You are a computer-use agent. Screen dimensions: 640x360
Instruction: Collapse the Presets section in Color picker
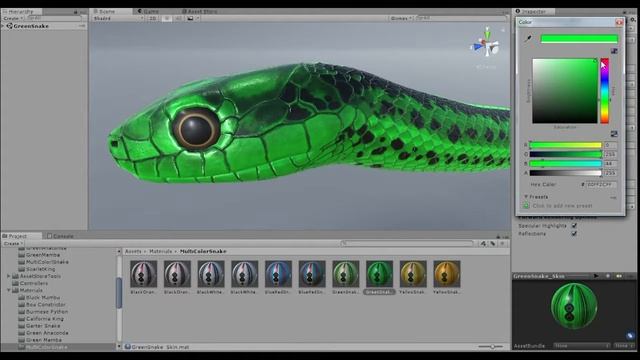526,197
